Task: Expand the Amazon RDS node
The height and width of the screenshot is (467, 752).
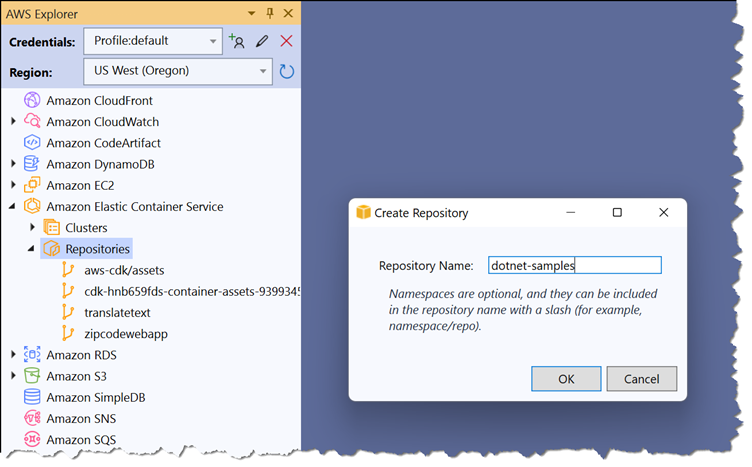Action: [13, 354]
